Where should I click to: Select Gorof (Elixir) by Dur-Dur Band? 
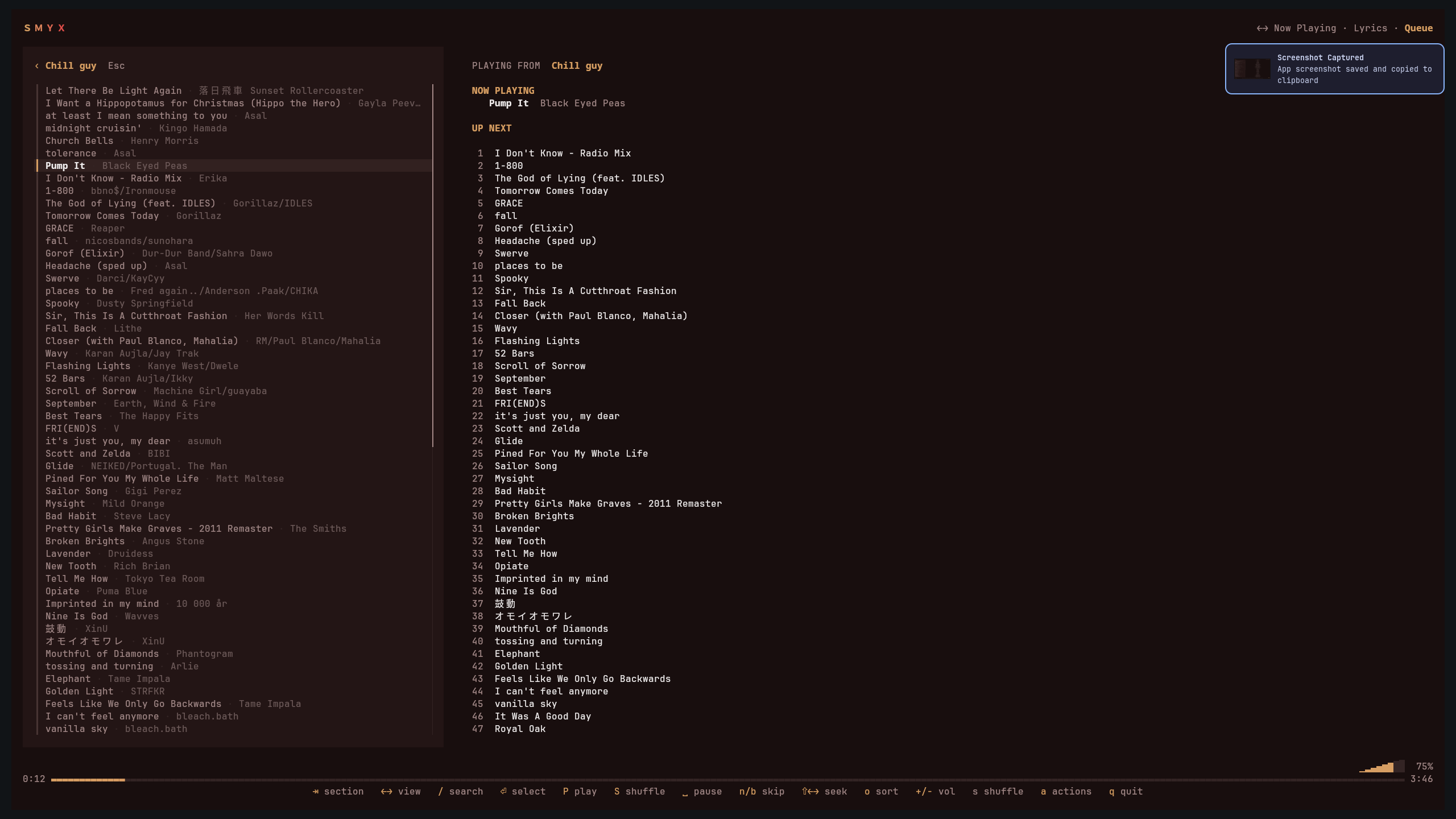[234, 254]
